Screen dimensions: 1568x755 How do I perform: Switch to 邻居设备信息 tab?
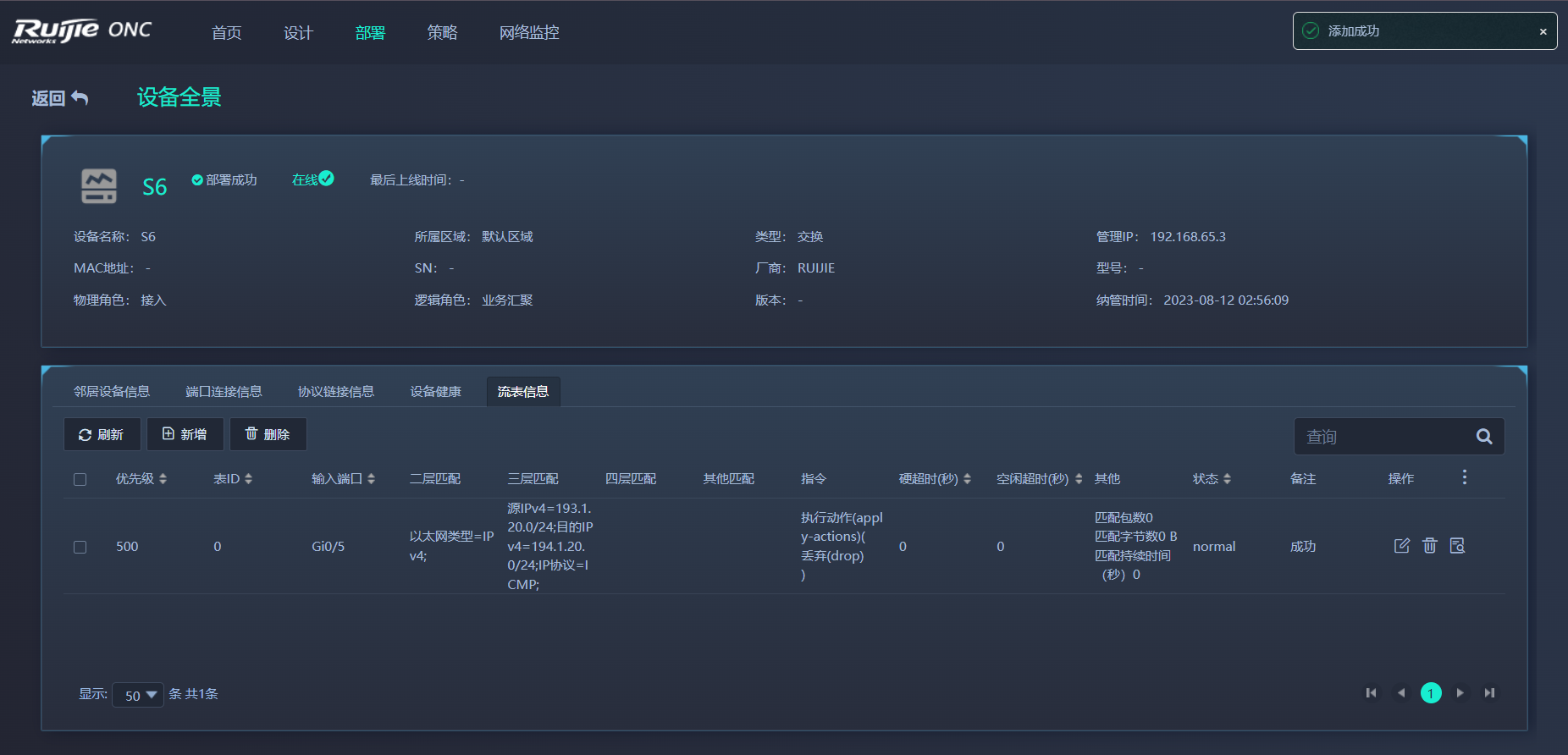point(112,391)
